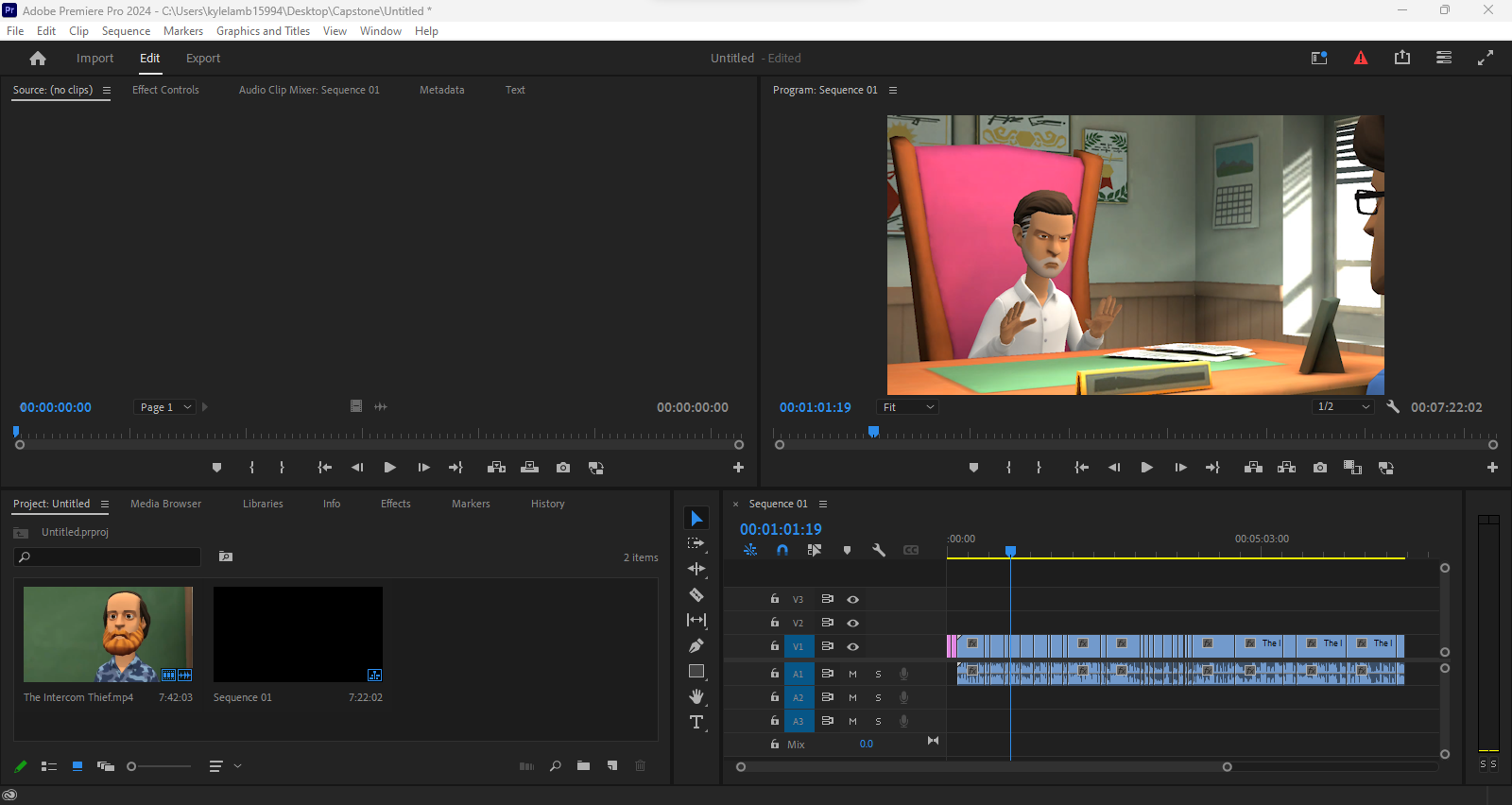Click the New Bin folder icon
Viewport: 1512px width, 805px height.
(584, 766)
